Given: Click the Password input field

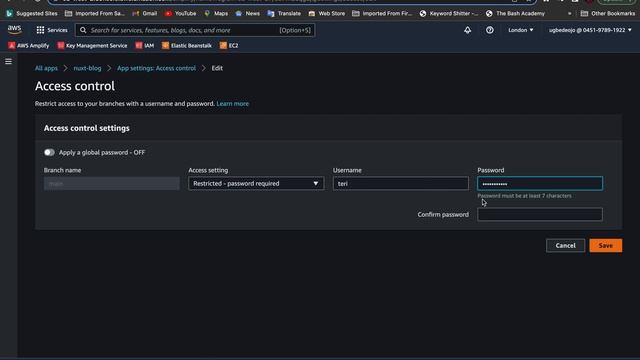Looking at the screenshot, I should tap(540, 183).
